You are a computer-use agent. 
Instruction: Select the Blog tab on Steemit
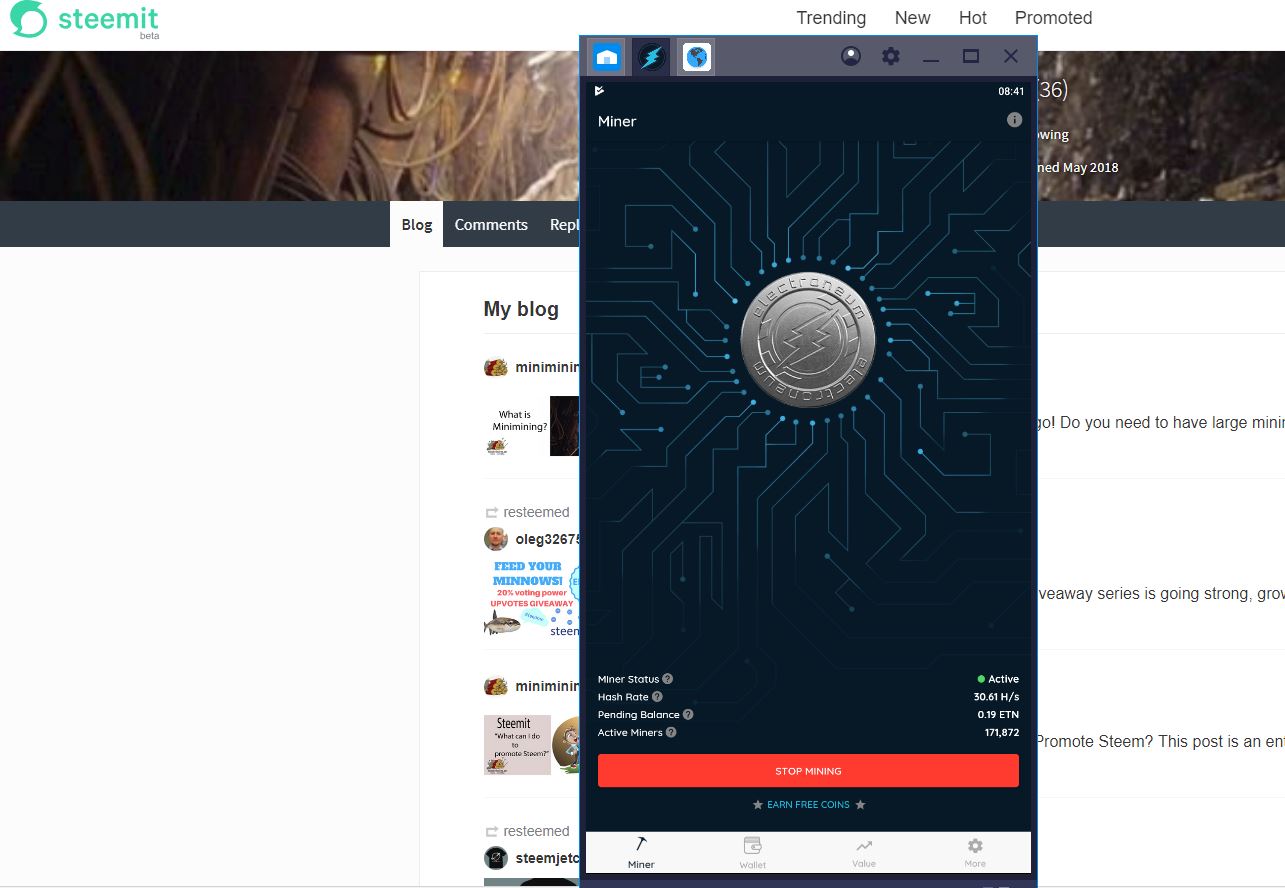[x=416, y=225]
